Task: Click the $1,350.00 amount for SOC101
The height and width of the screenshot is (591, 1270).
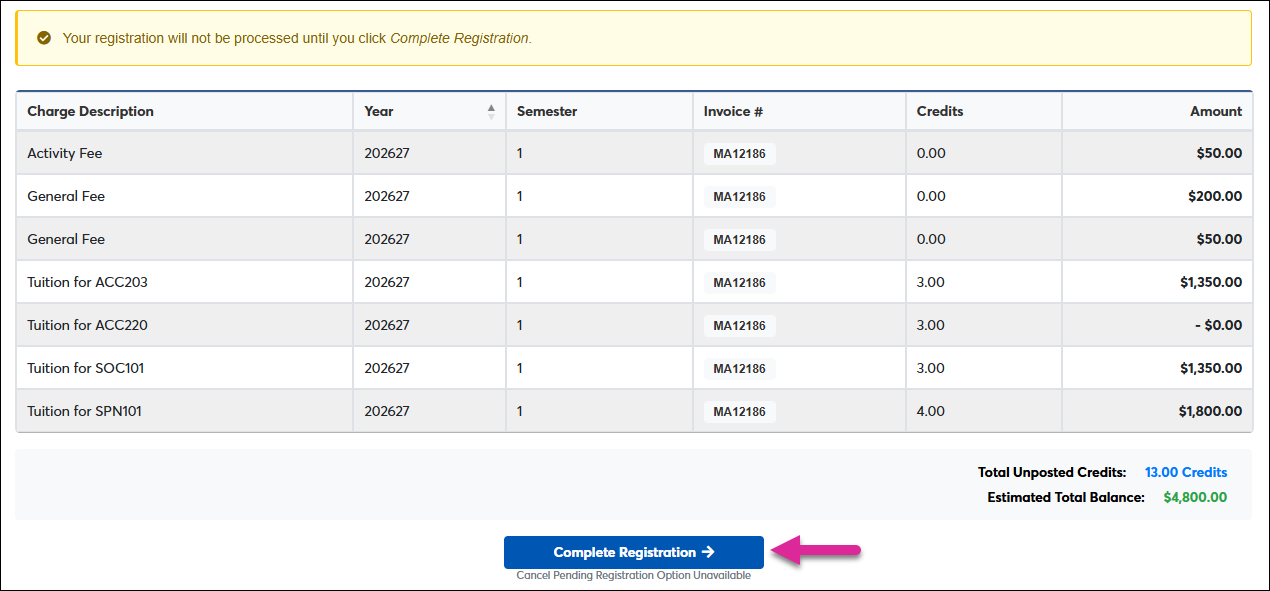Action: 1211,368
